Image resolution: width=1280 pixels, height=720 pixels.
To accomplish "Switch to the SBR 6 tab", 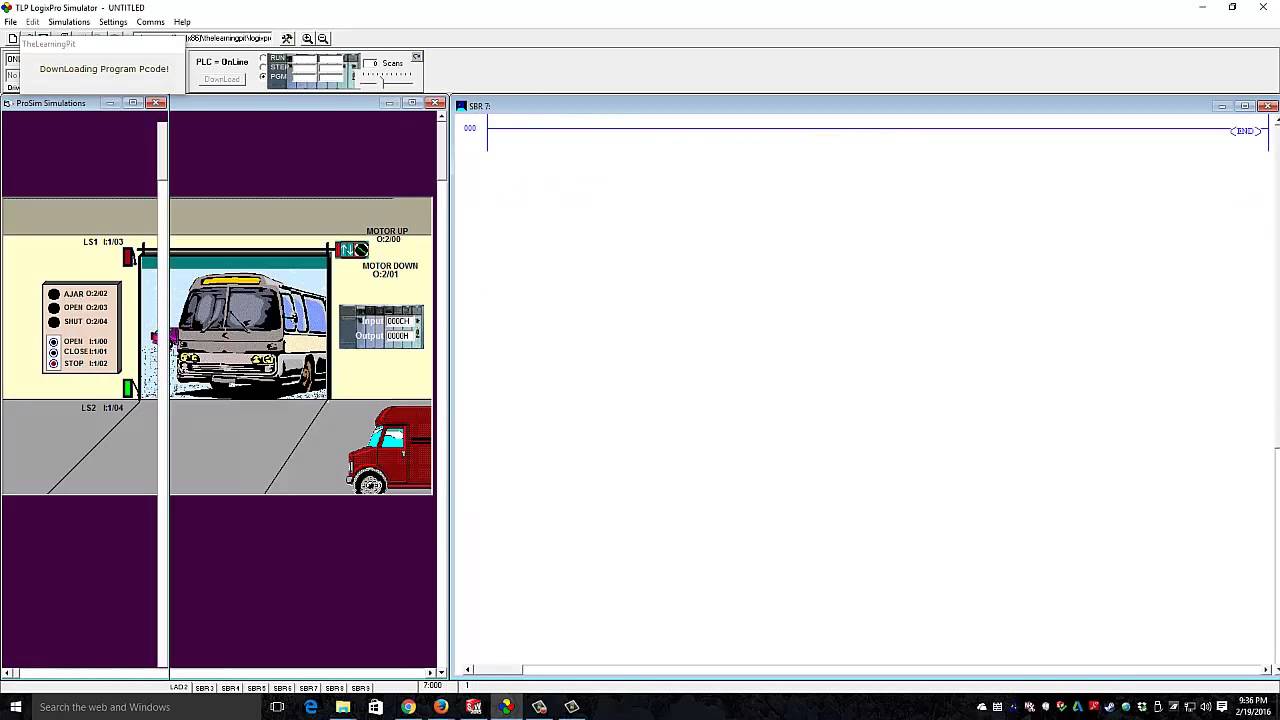I will 283,688.
